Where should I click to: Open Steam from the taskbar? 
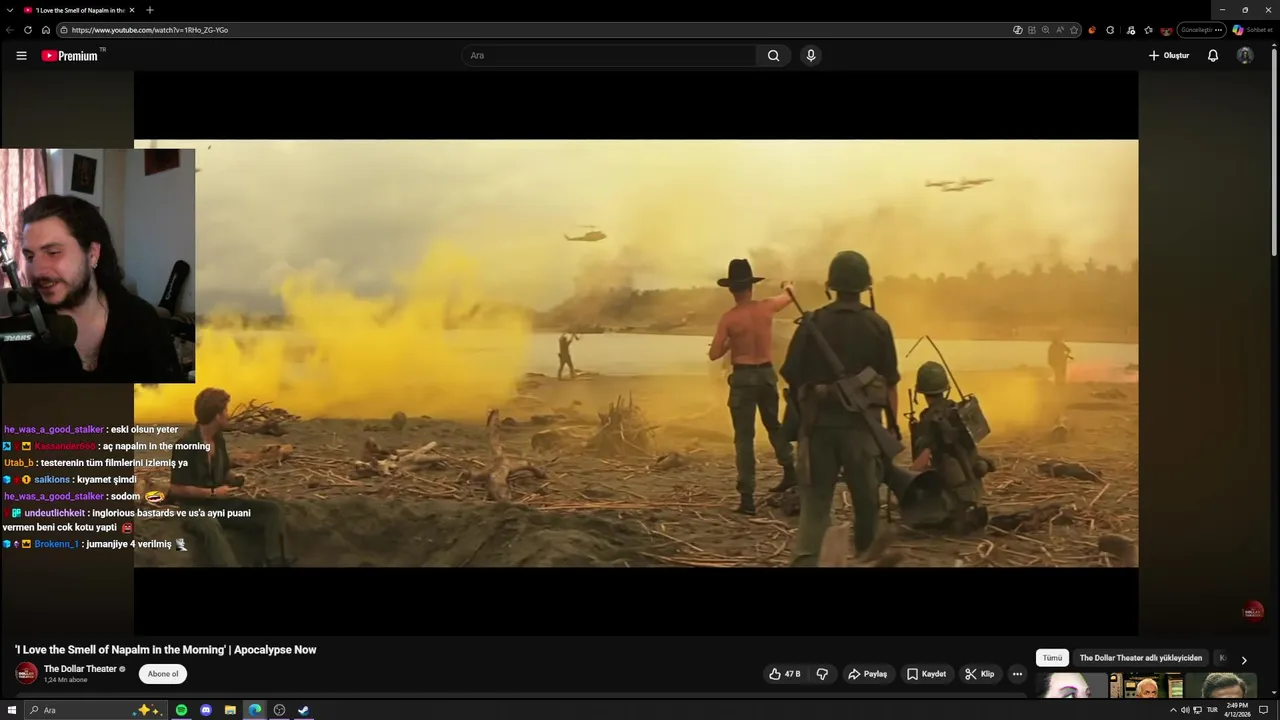pyautogui.click(x=304, y=710)
